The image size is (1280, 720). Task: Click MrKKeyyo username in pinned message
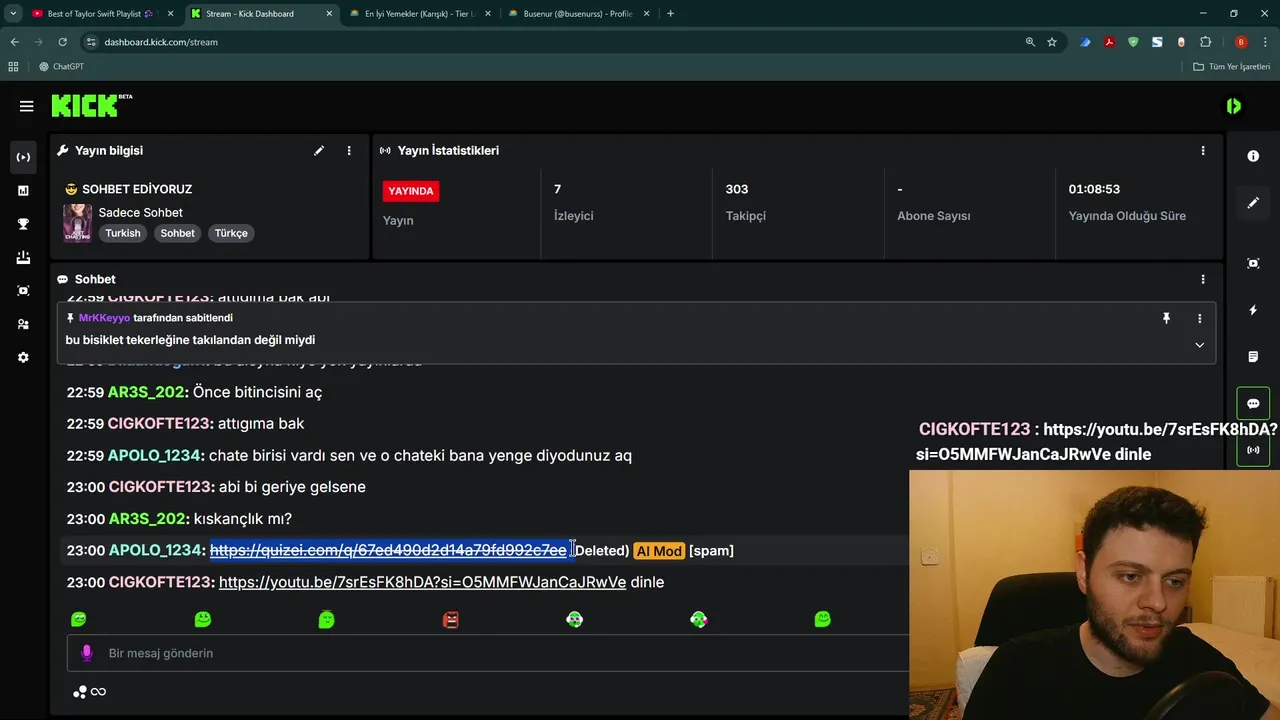[x=104, y=318]
